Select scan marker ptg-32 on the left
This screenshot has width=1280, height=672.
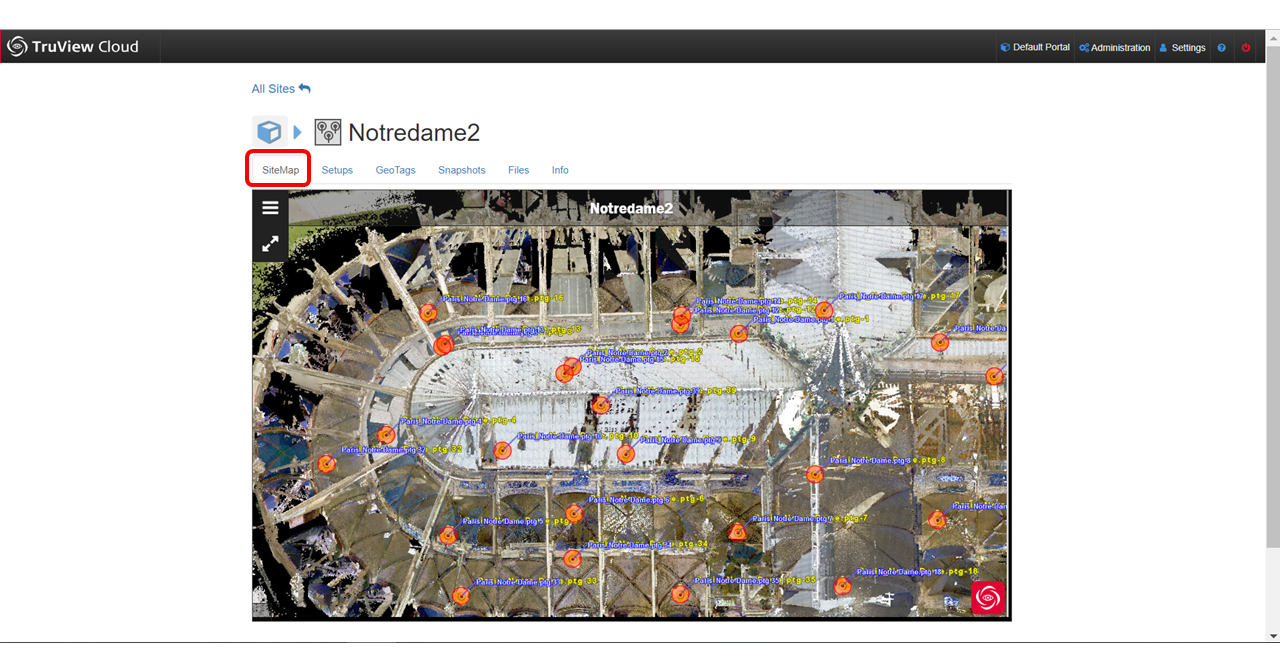[x=327, y=464]
